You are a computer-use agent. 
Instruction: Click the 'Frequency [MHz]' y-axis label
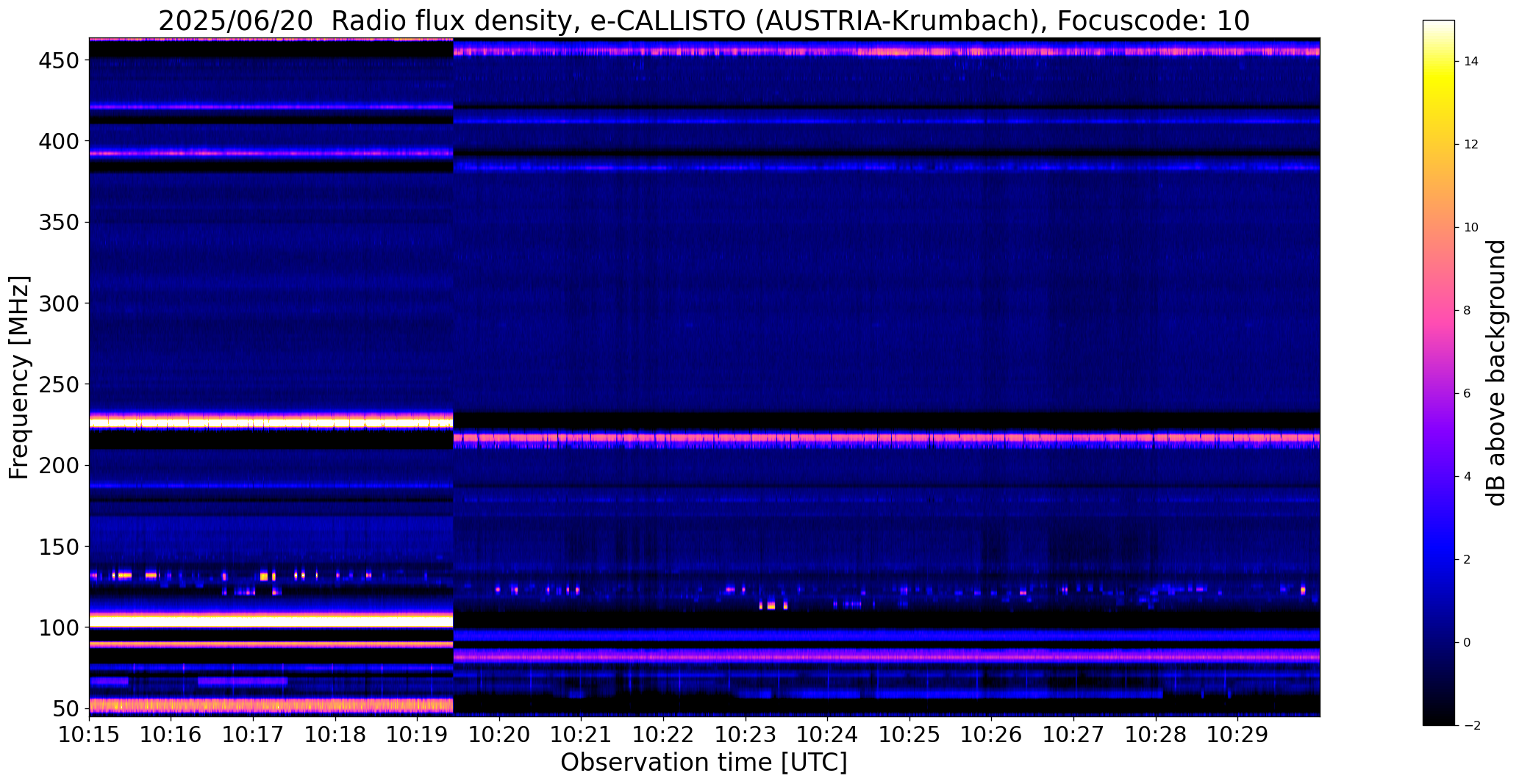18,377
